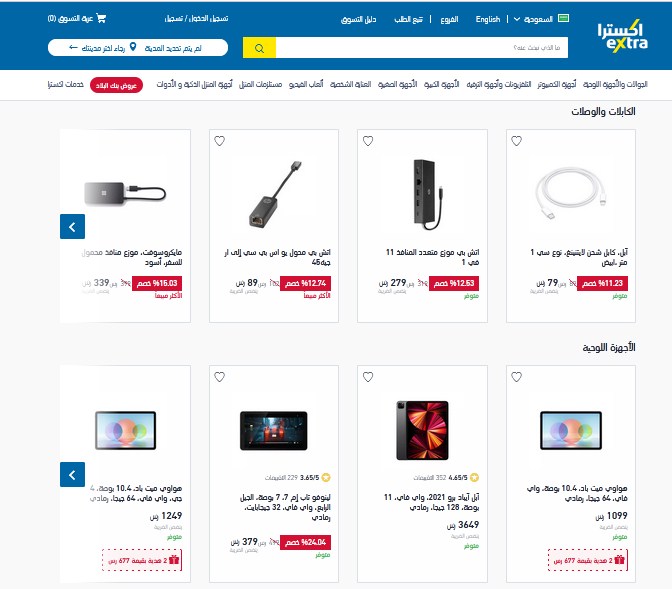Screen dimensions: 672x589
Task: Open the shopping cart icon
Action: coord(101,18)
